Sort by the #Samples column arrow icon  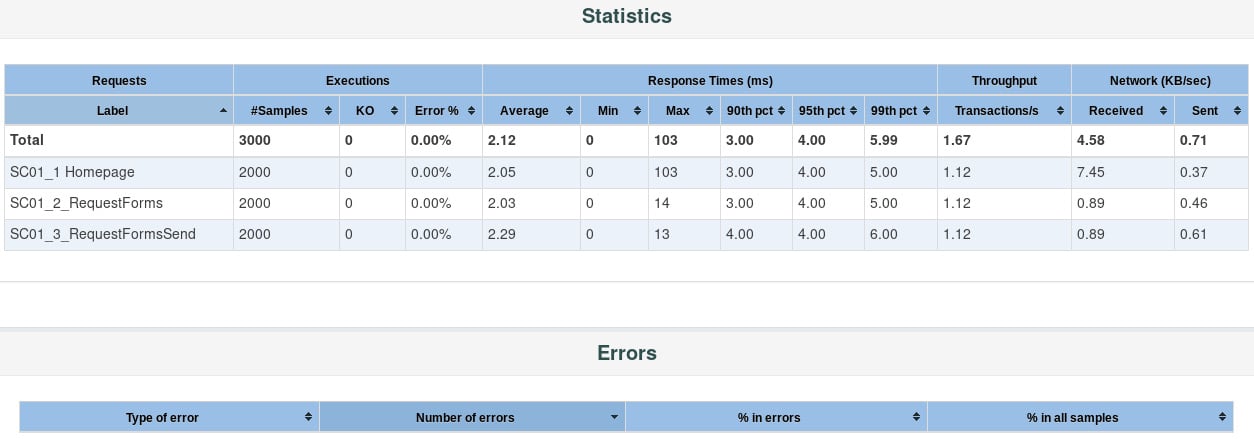coord(328,111)
